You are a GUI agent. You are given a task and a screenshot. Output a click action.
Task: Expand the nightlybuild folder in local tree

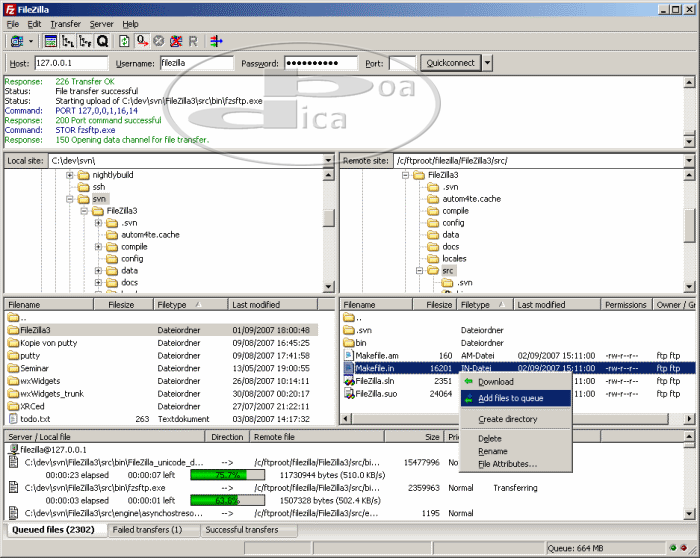[x=71, y=175]
